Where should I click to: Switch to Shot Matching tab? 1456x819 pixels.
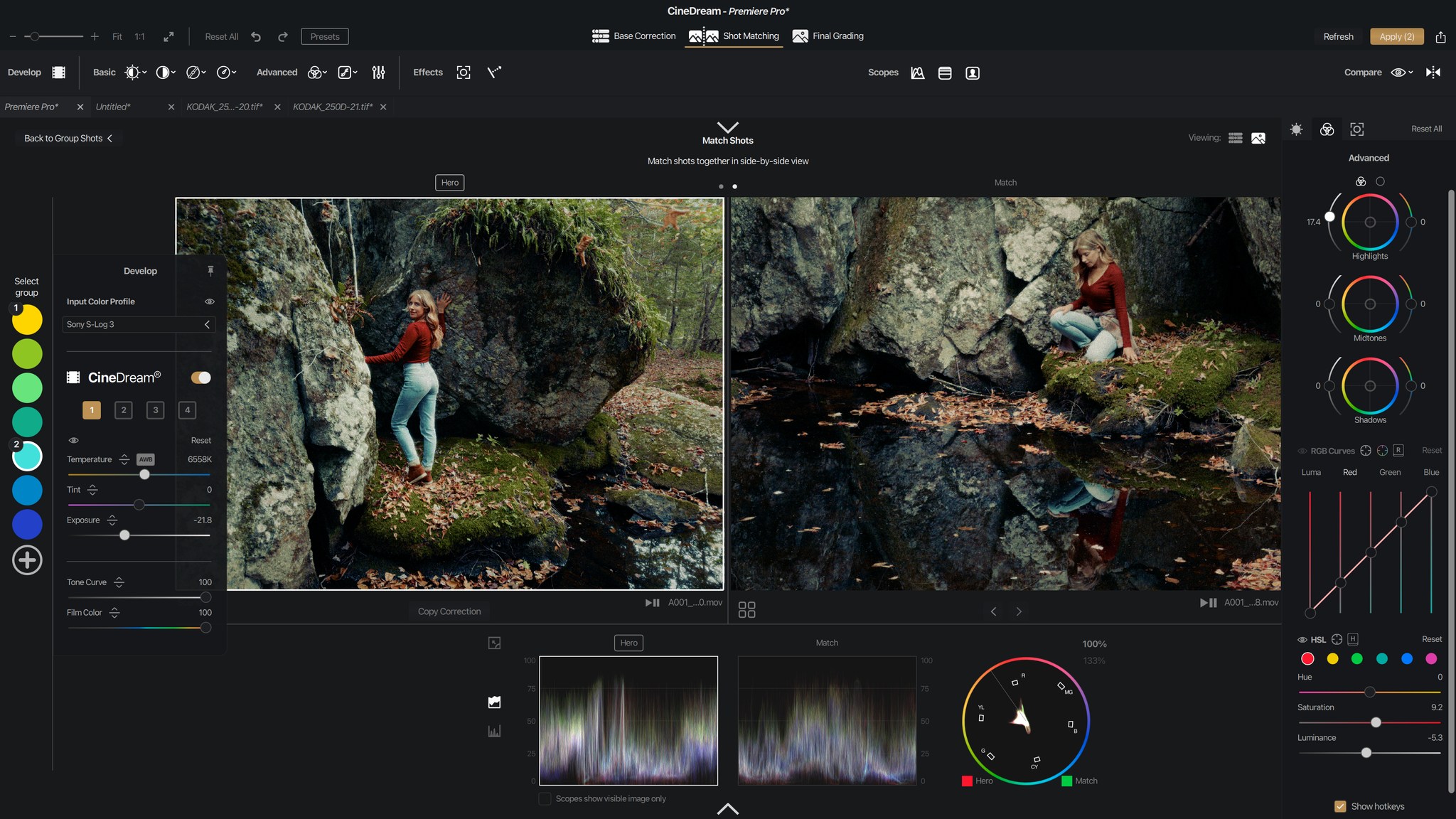734,36
